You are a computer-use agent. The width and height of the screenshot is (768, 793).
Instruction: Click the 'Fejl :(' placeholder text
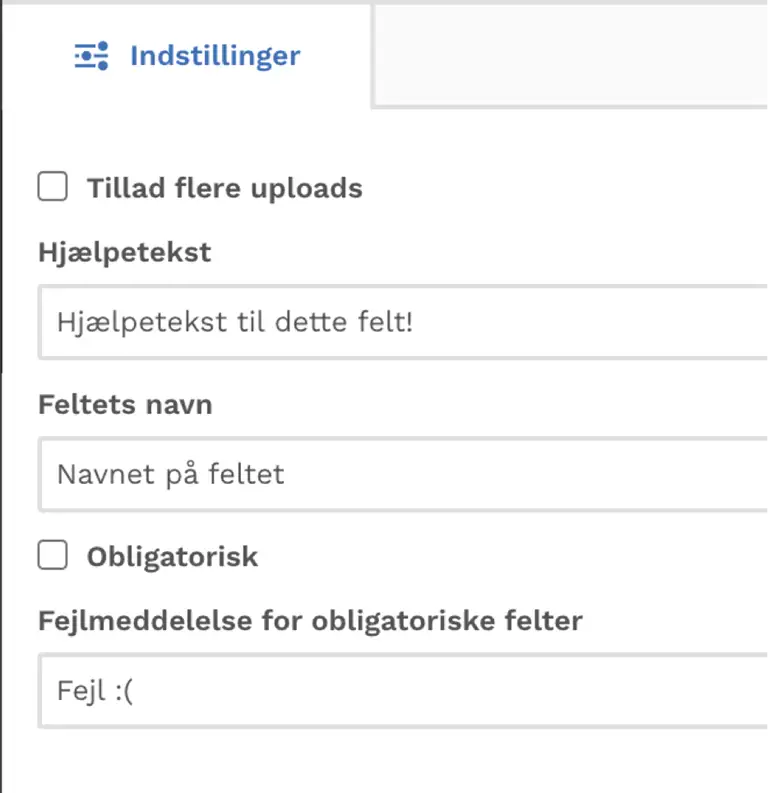click(x=95, y=691)
